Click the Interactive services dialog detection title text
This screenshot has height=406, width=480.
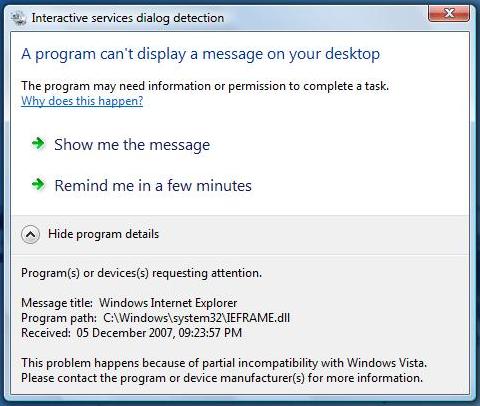(128, 18)
